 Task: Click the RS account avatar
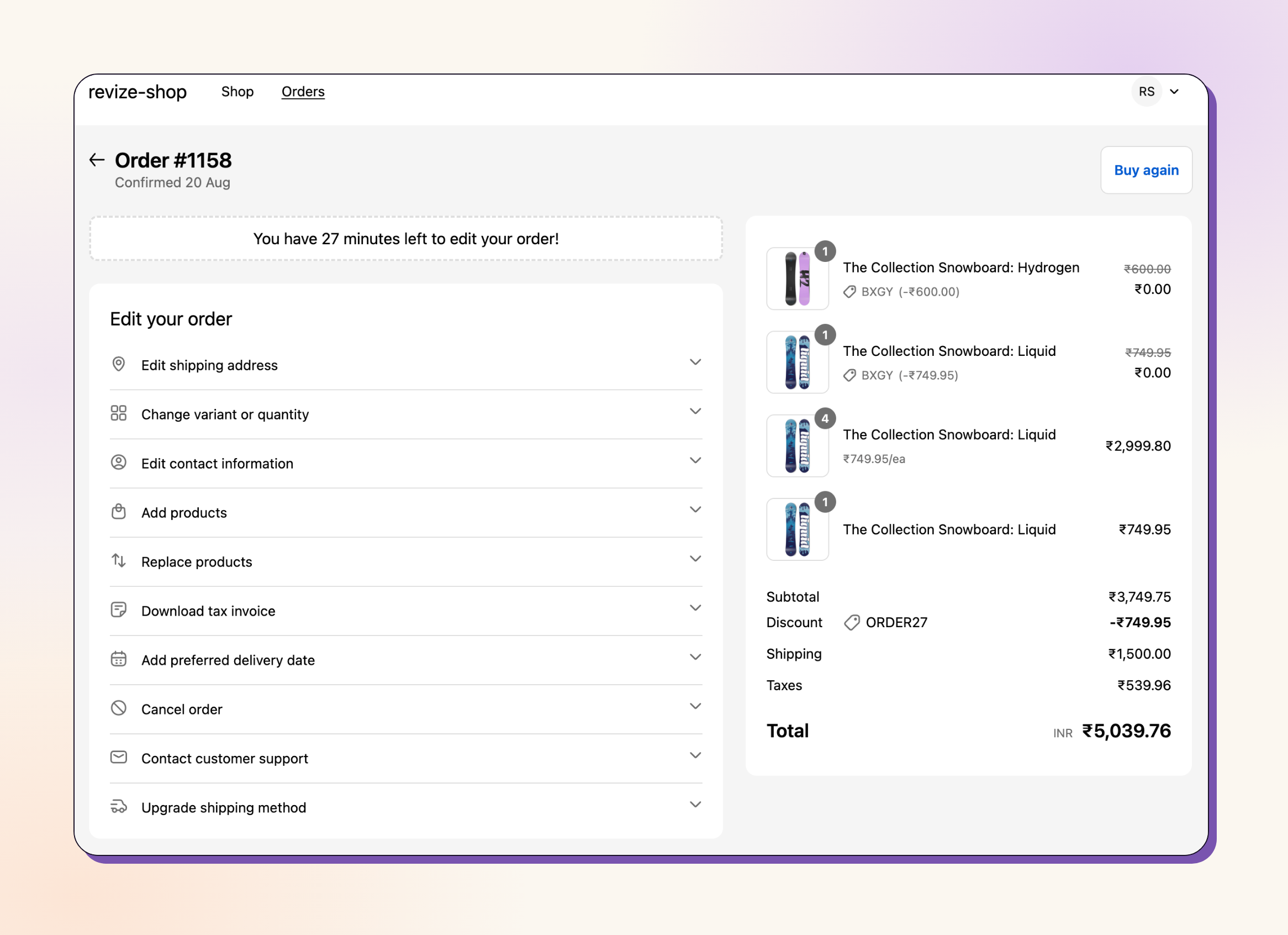pyautogui.click(x=1147, y=91)
